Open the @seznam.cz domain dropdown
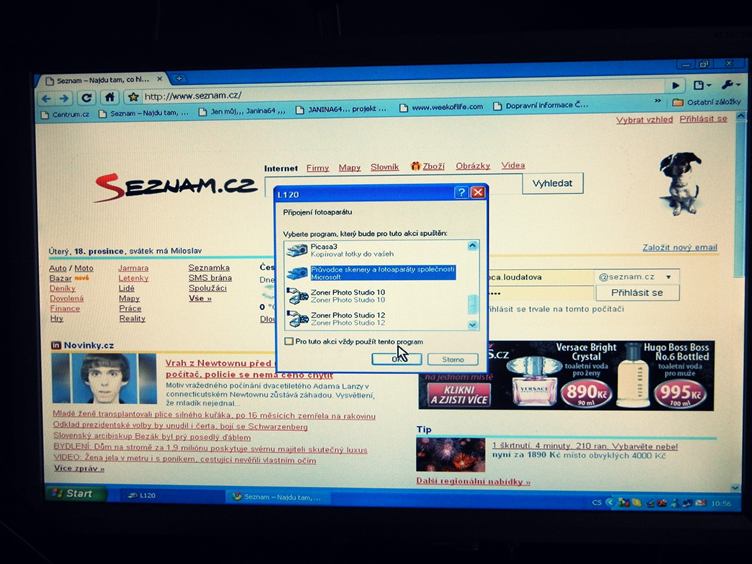This screenshot has width=752, height=564. coord(637,277)
